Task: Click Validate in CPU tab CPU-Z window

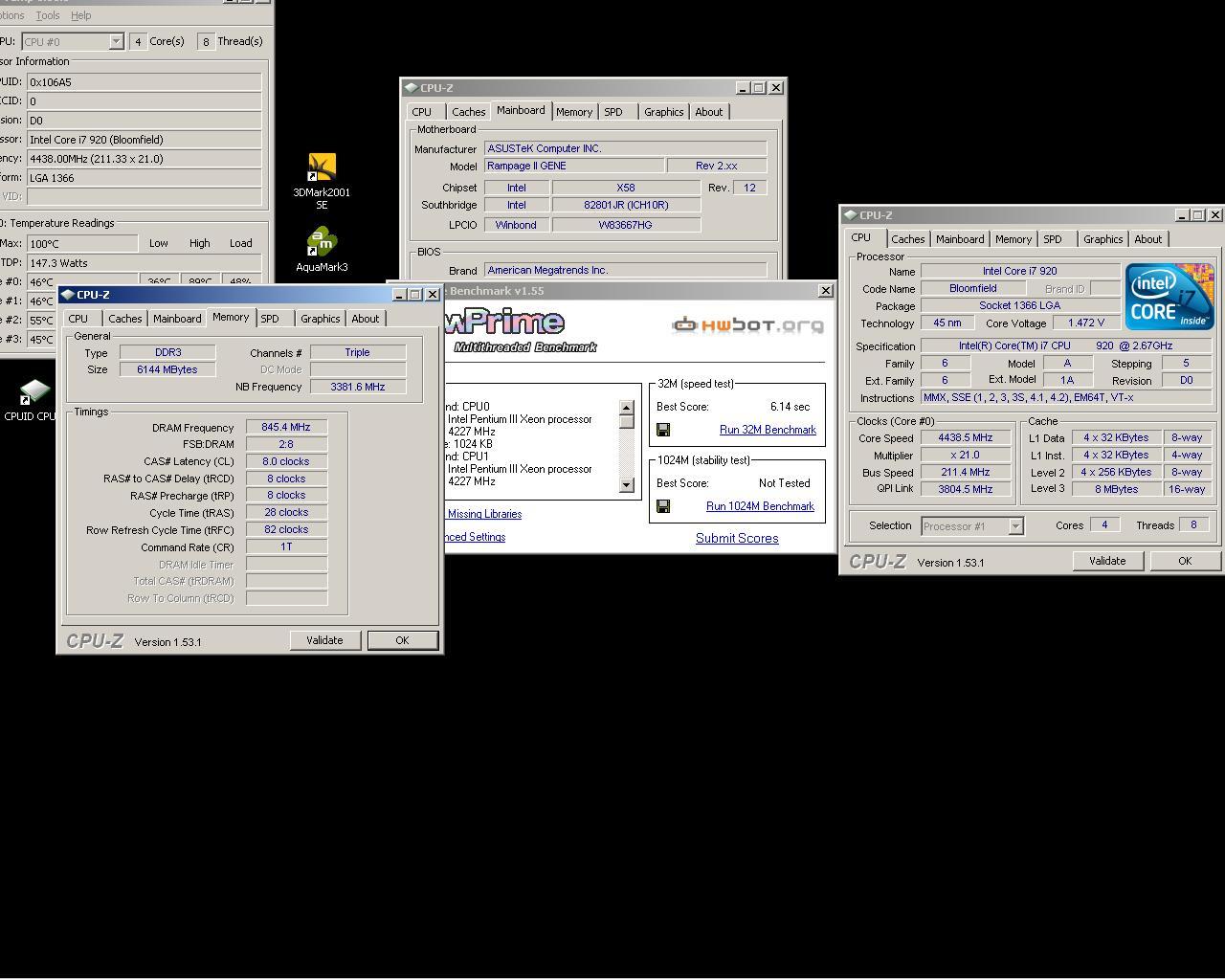Action: [x=1107, y=561]
